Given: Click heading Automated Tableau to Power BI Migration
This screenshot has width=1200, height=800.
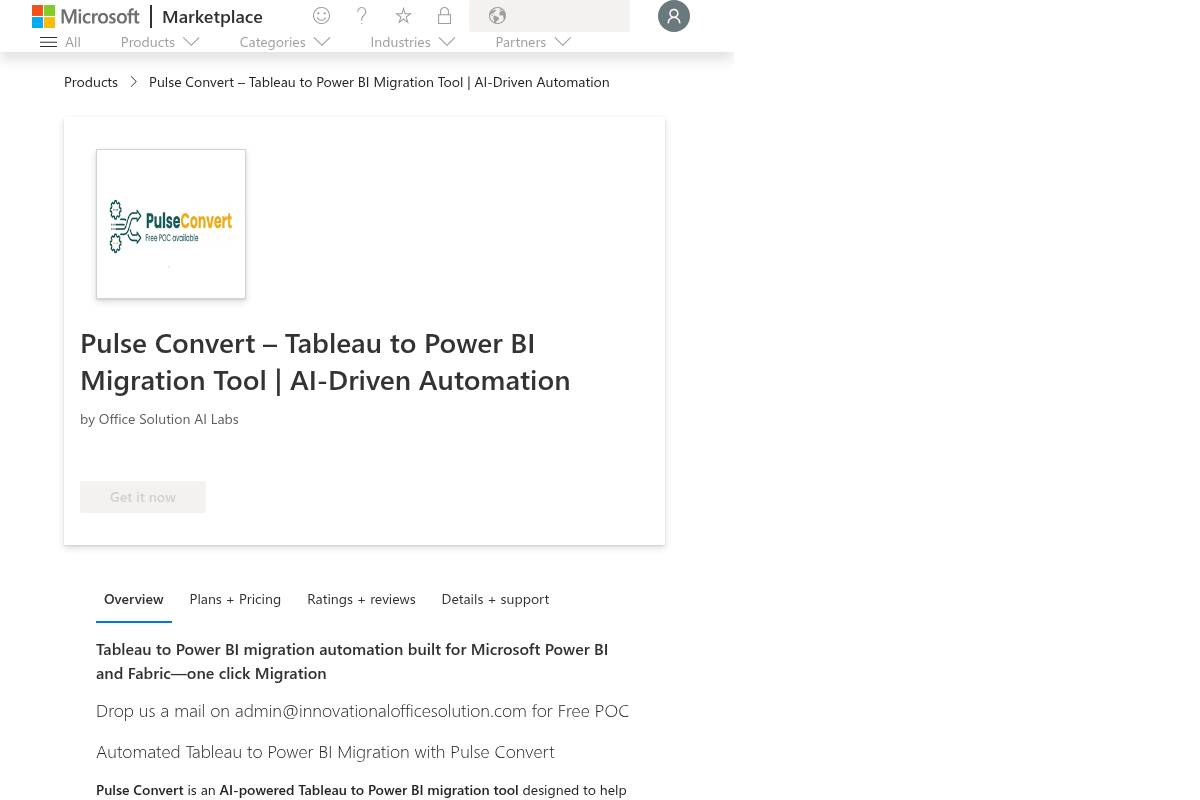Looking at the screenshot, I should [325, 751].
